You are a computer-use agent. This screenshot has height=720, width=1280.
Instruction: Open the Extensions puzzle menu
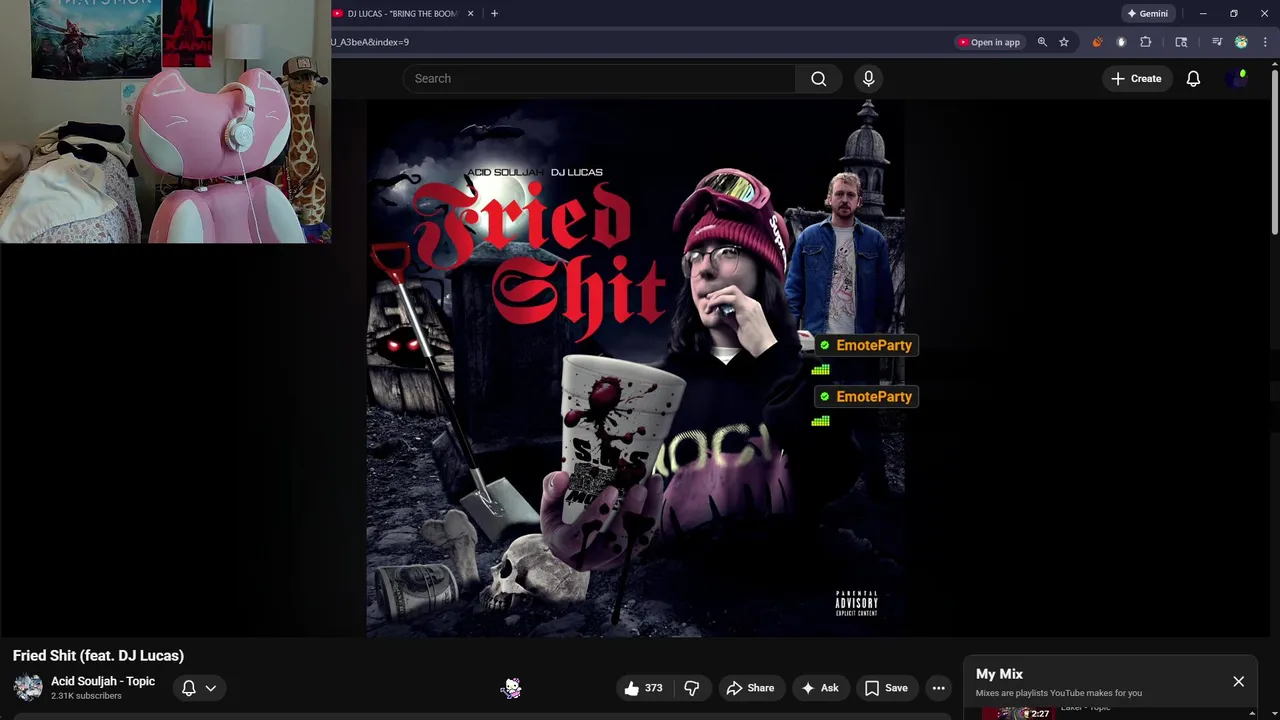tap(1146, 42)
